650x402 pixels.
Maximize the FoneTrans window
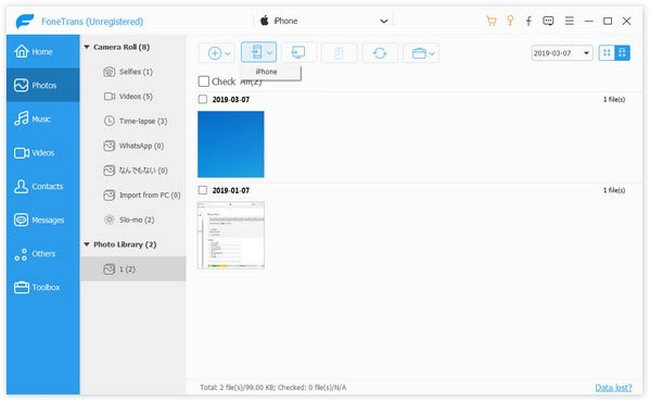point(607,21)
